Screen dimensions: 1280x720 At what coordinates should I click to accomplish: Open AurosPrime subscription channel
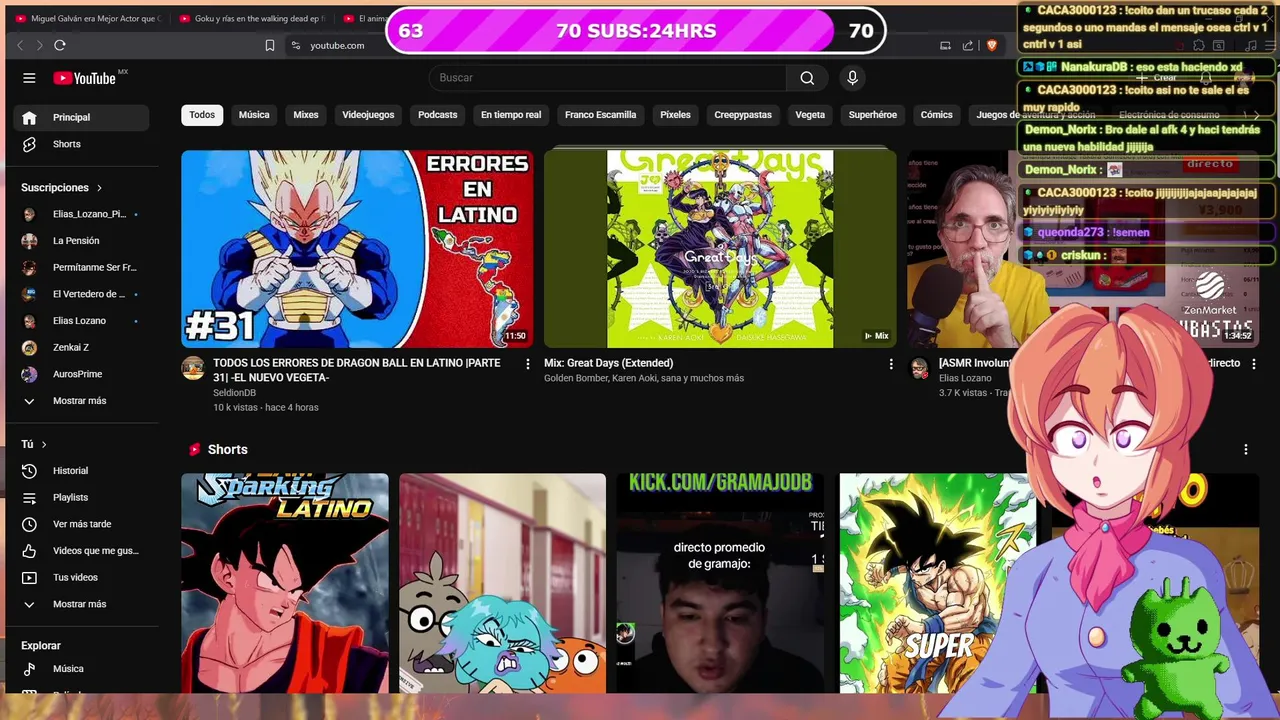(81, 374)
